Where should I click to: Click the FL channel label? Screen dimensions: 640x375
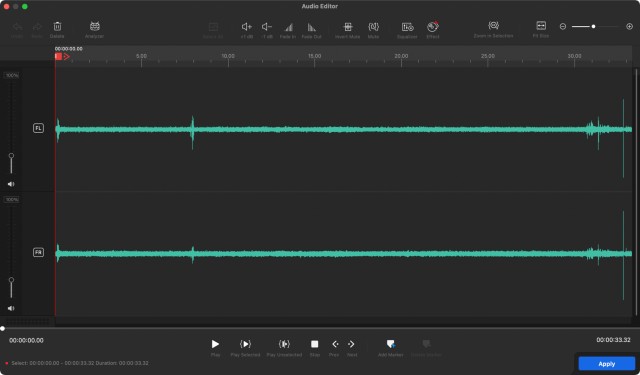(38, 128)
